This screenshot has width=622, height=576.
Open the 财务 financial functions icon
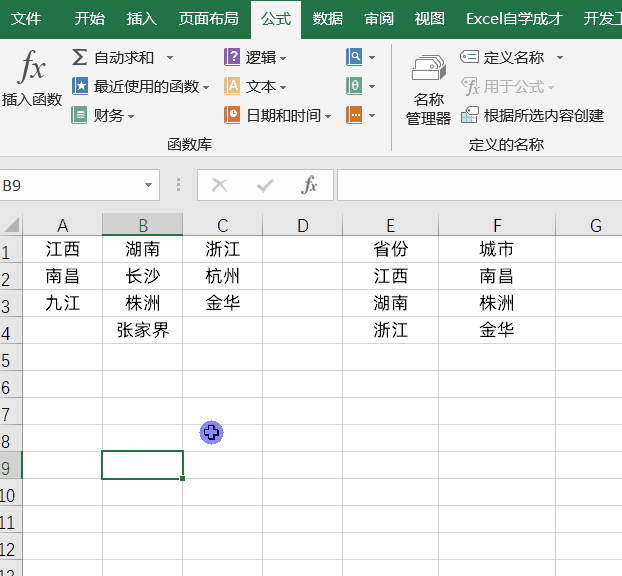click(x=79, y=115)
